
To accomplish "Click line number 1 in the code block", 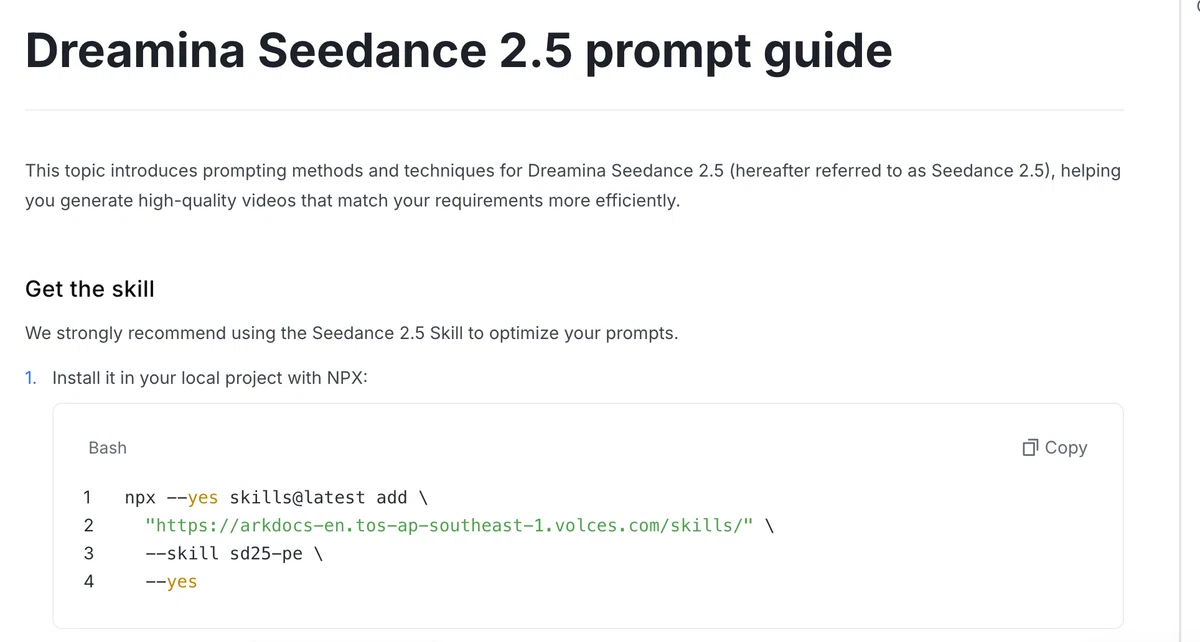I will [x=88, y=497].
